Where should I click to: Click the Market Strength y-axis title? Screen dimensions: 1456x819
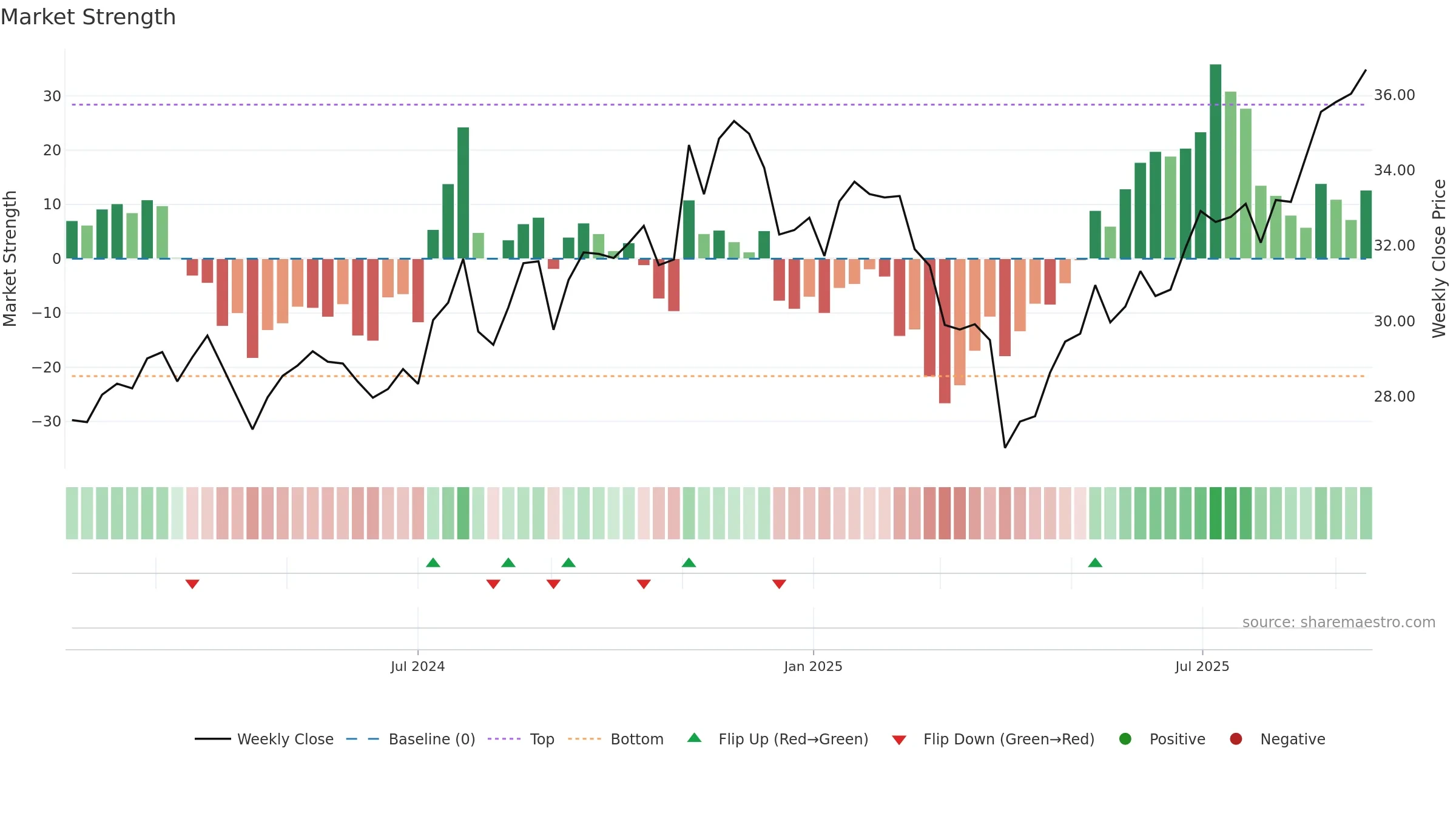click(x=10, y=259)
